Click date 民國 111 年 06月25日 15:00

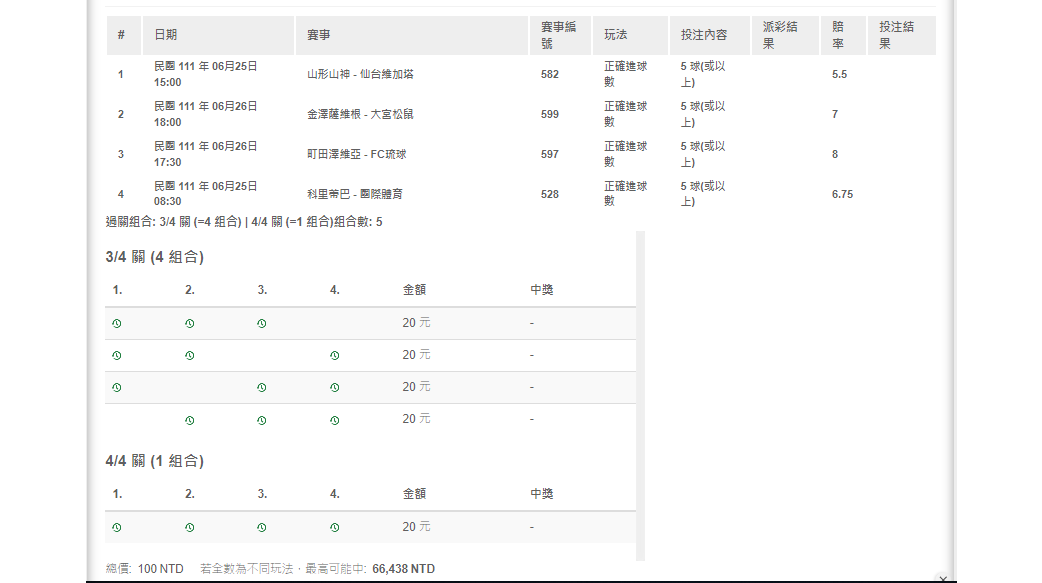(x=205, y=74)
